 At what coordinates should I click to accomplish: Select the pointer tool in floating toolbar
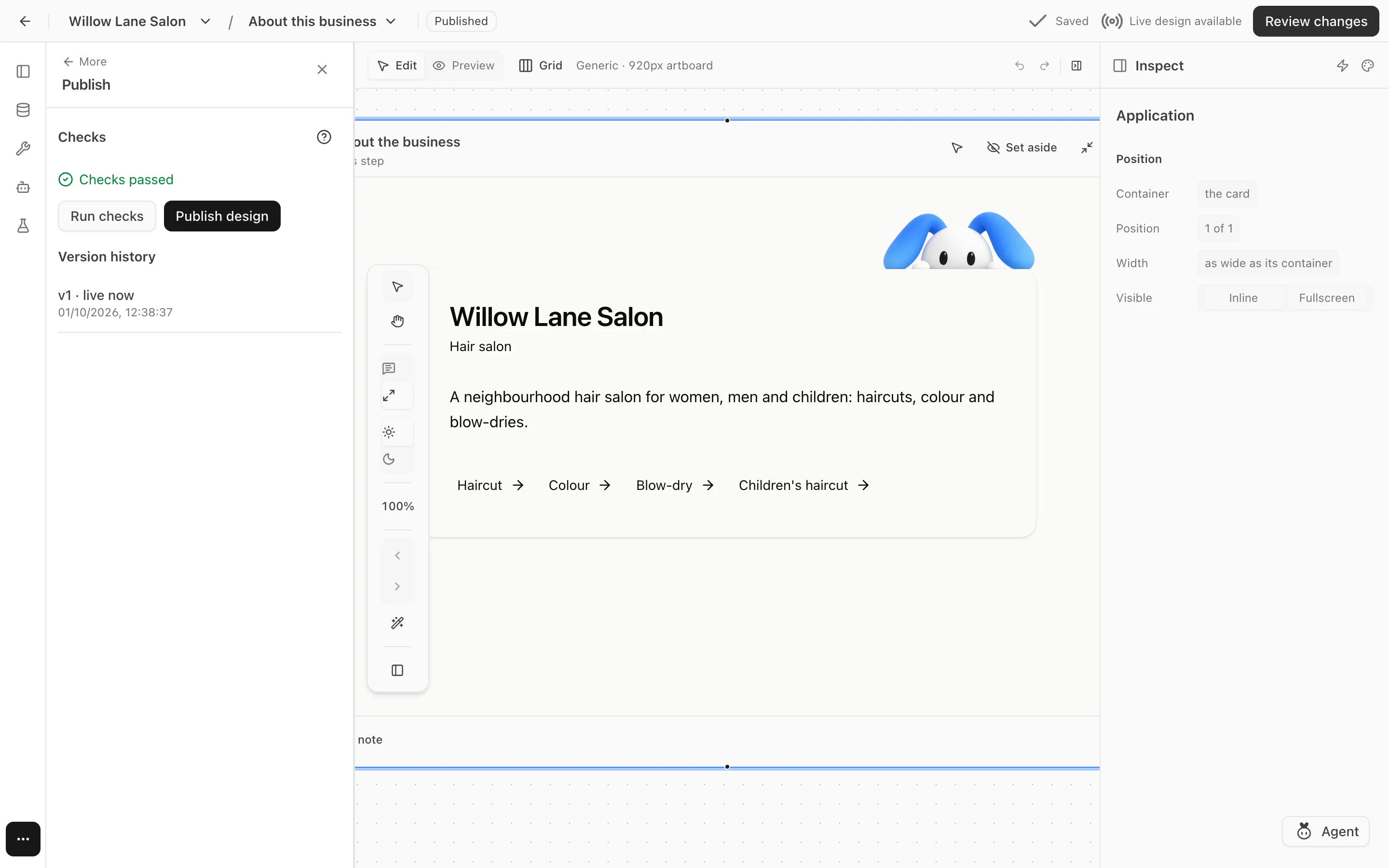(397, 286)
